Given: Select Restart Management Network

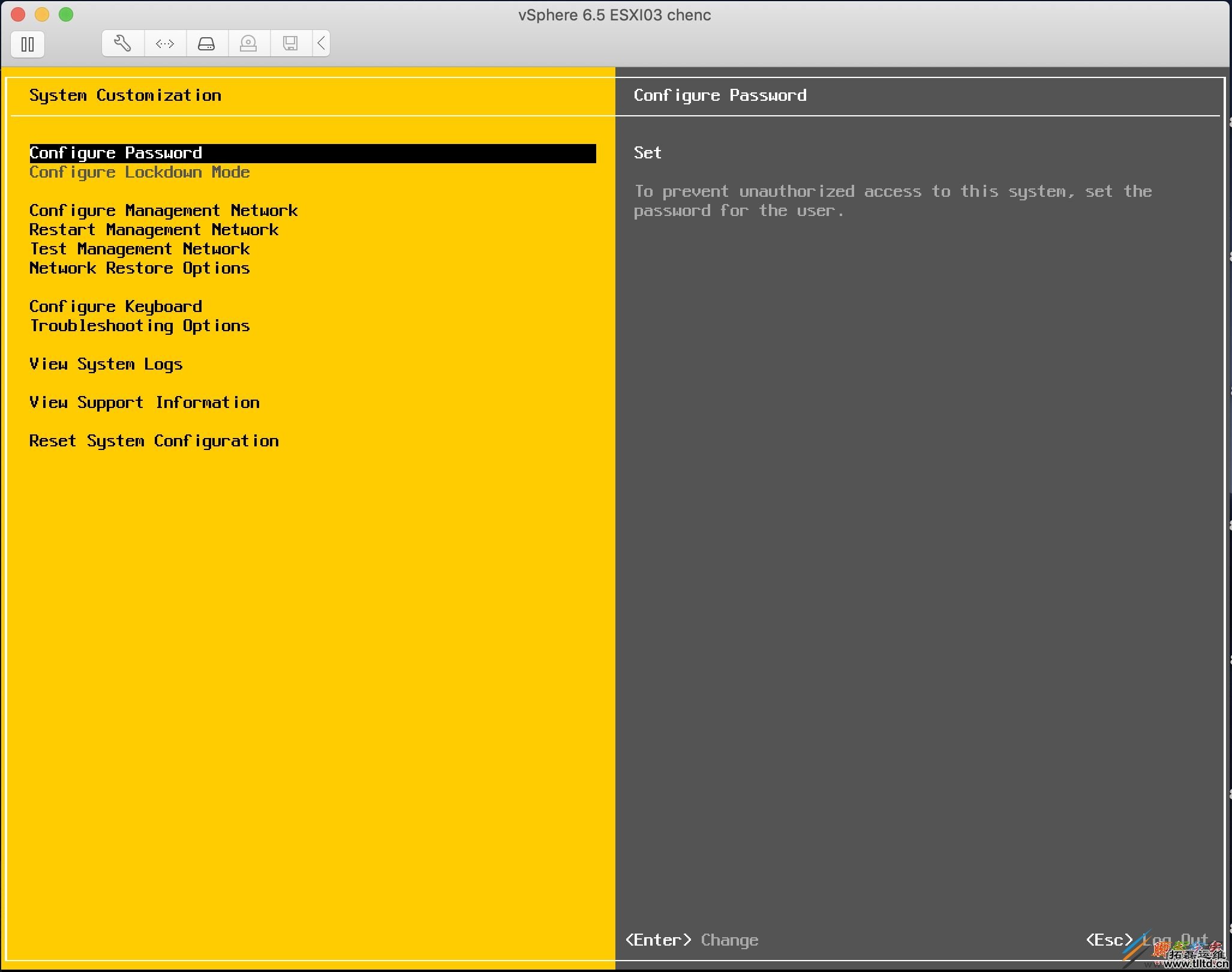Looking at the screenshot, I should 154,230.
